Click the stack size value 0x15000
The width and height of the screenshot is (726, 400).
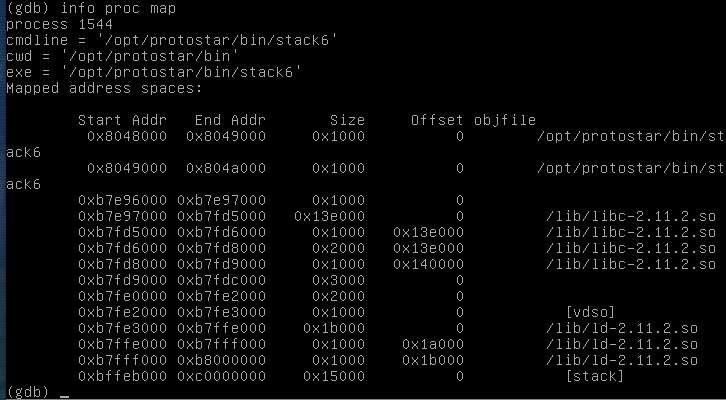(x=334, y=376)
